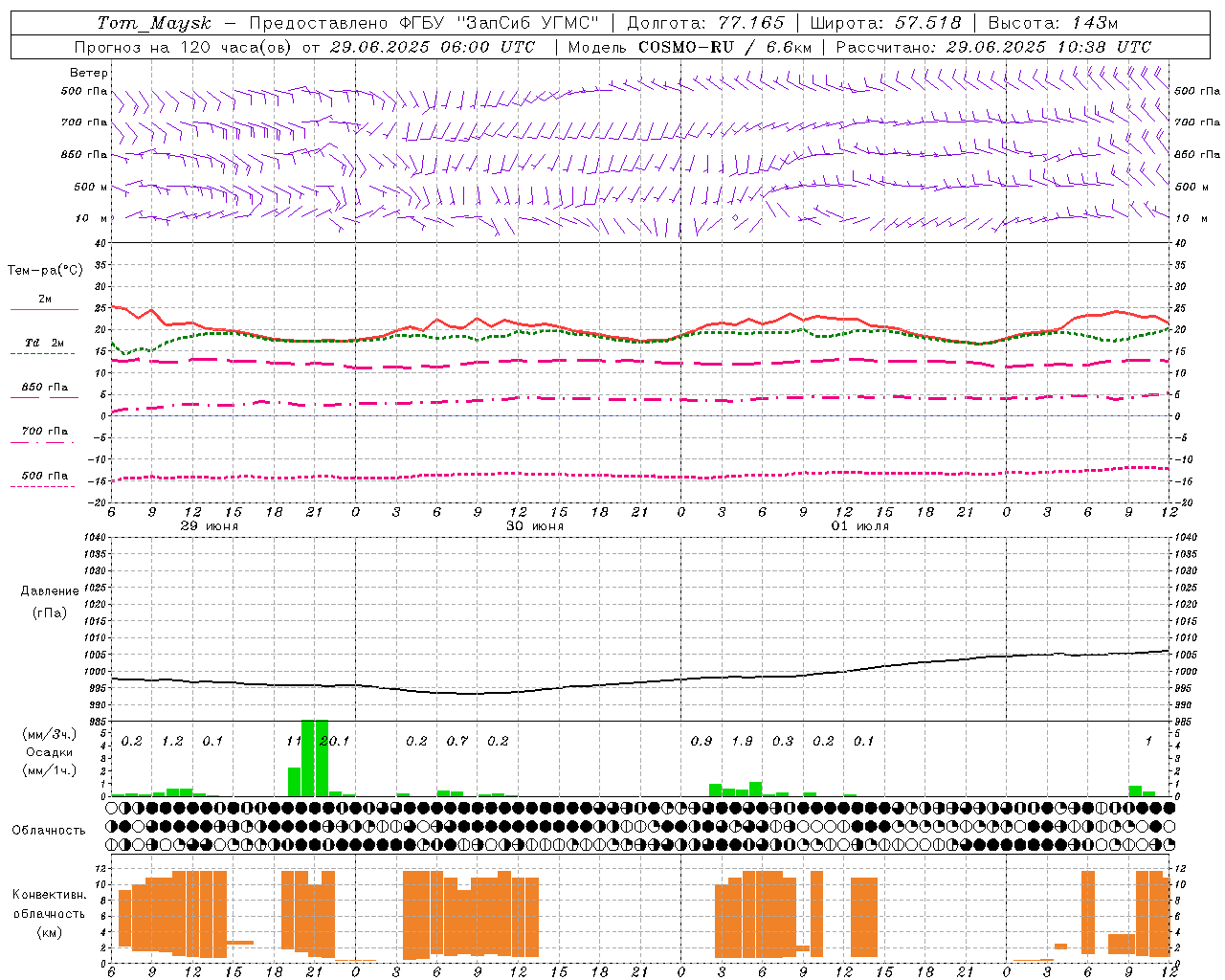
Task: Select the model label COSMO-RU / 6.6км
Action: point(725,47)
